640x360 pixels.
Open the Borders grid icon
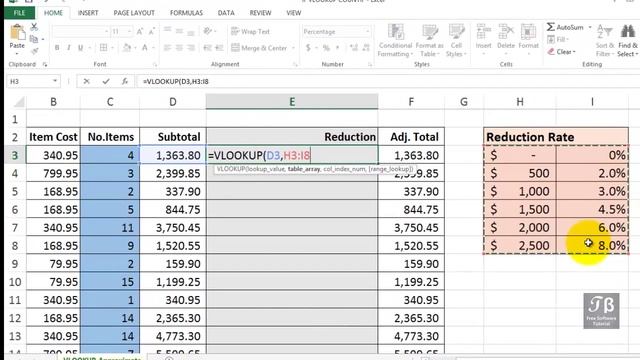[104, 48]
